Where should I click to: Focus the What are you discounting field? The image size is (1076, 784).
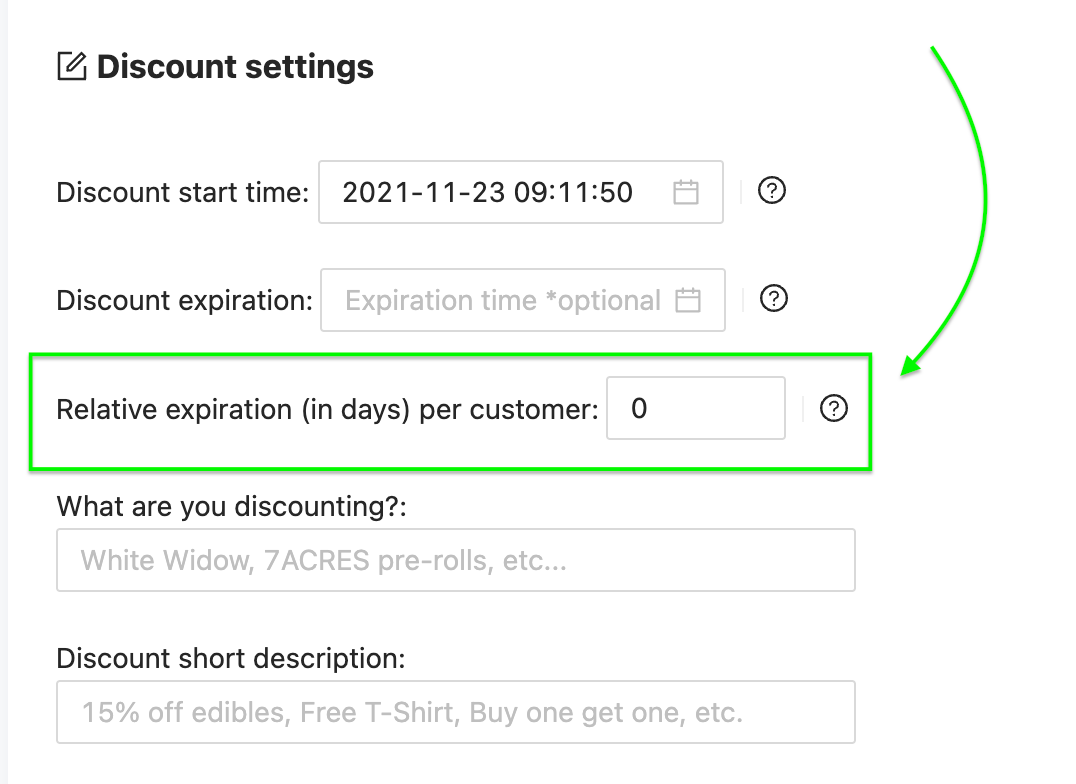point(456,560)
